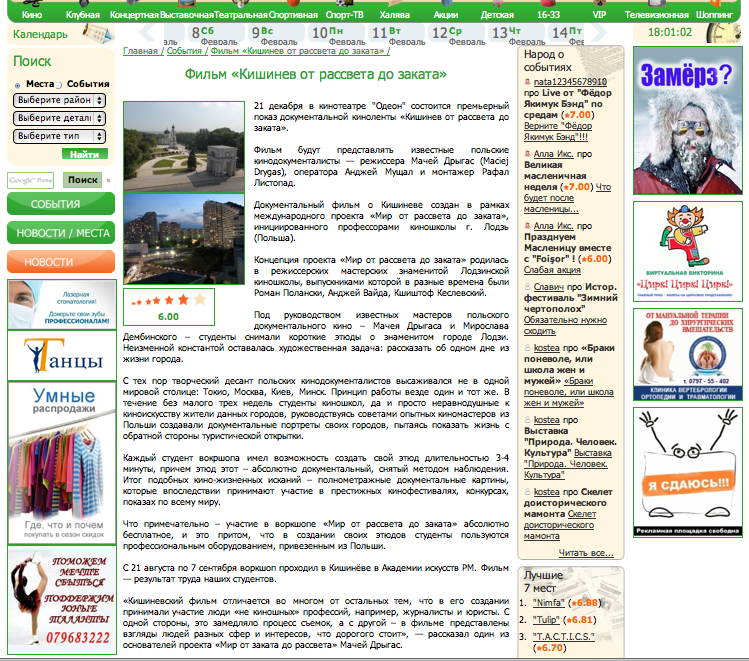Open the evening apartment blocks photo
749x661 pixels.
[x=184, y=239]
